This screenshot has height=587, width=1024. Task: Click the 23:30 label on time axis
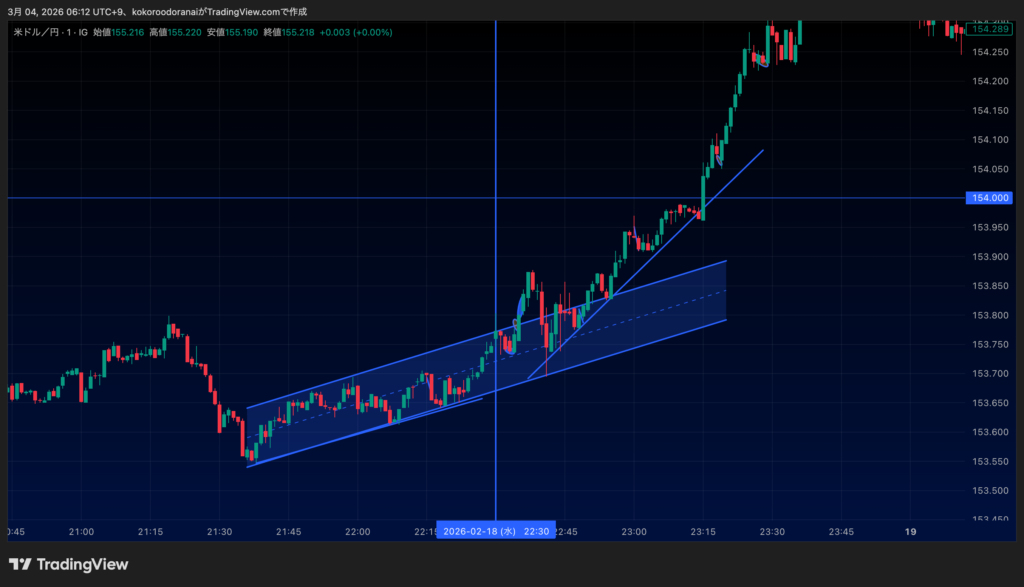pyautogui.click(x=771, y=531)
